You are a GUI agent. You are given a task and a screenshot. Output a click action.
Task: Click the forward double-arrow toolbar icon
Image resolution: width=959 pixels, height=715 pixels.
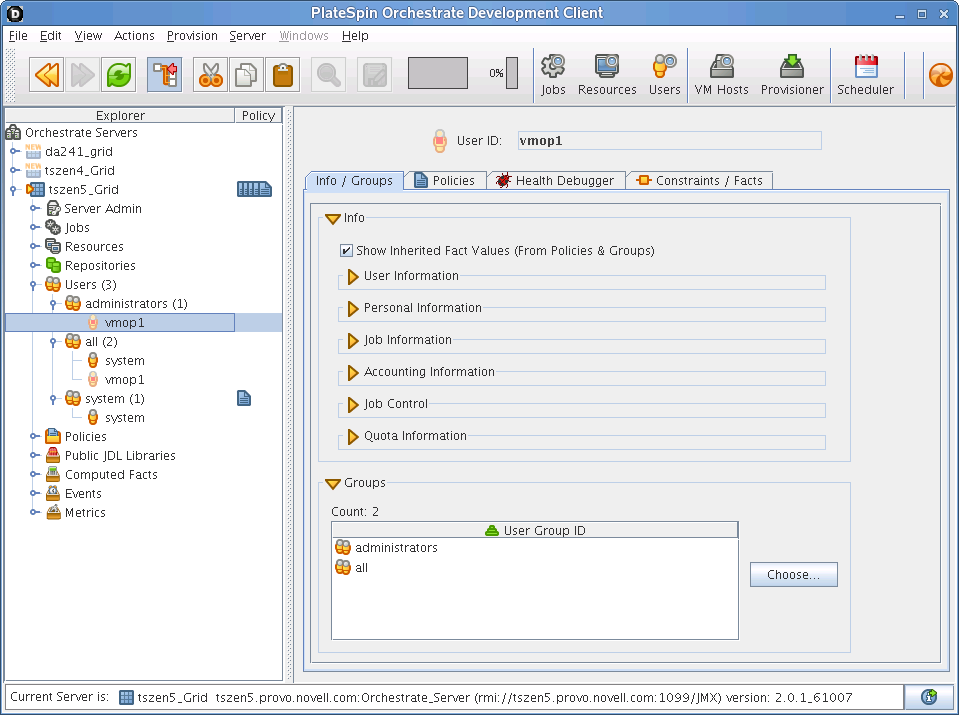pyautogui.click(x=83, y=75)
